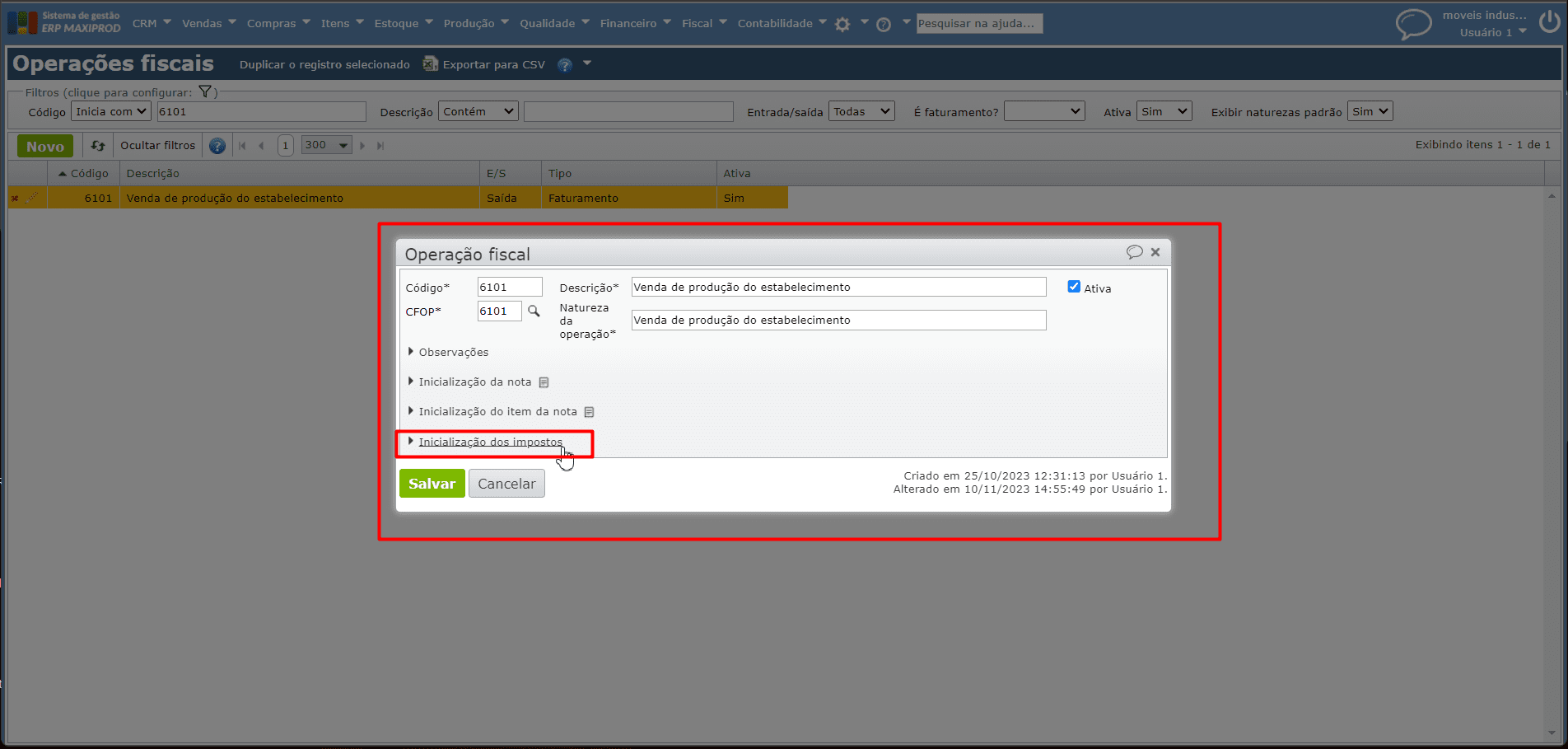Image resolution: width=1568 pixels, height=749 pixels.
Task: Click the Exportar para CSV link
Action: tap(494, 64)
